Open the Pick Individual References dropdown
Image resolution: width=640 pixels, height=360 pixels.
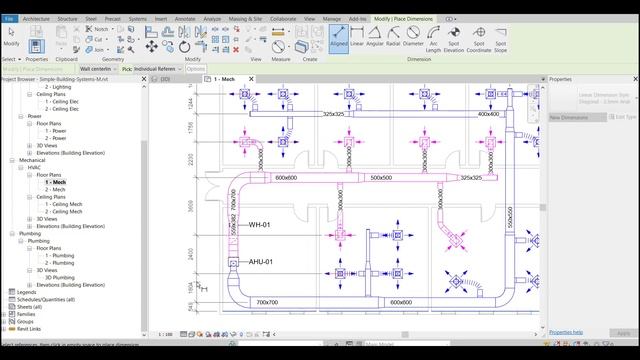pyautogui.click(x=157, y=69)
